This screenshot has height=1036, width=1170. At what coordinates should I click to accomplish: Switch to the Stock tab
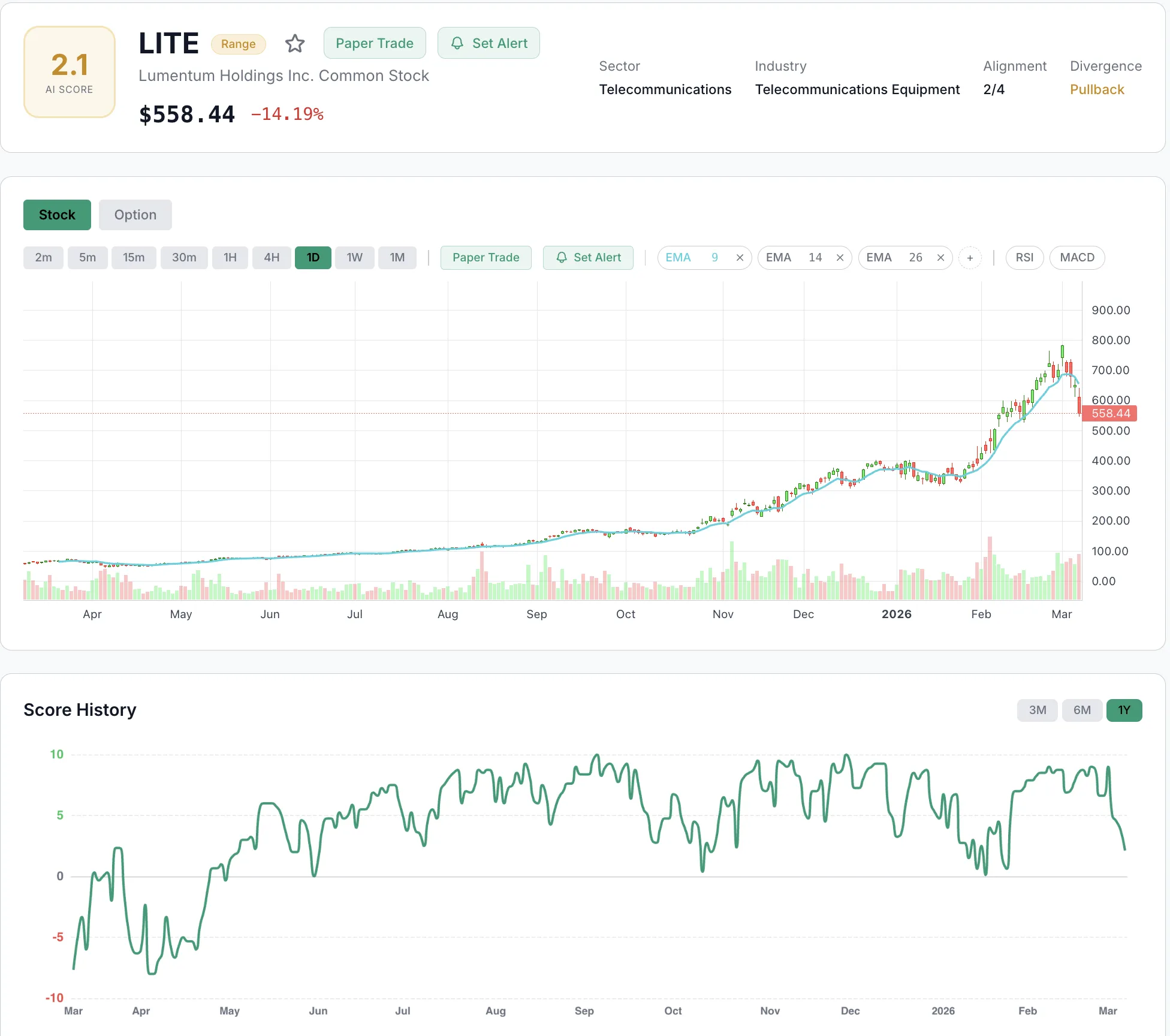[57, 215]
